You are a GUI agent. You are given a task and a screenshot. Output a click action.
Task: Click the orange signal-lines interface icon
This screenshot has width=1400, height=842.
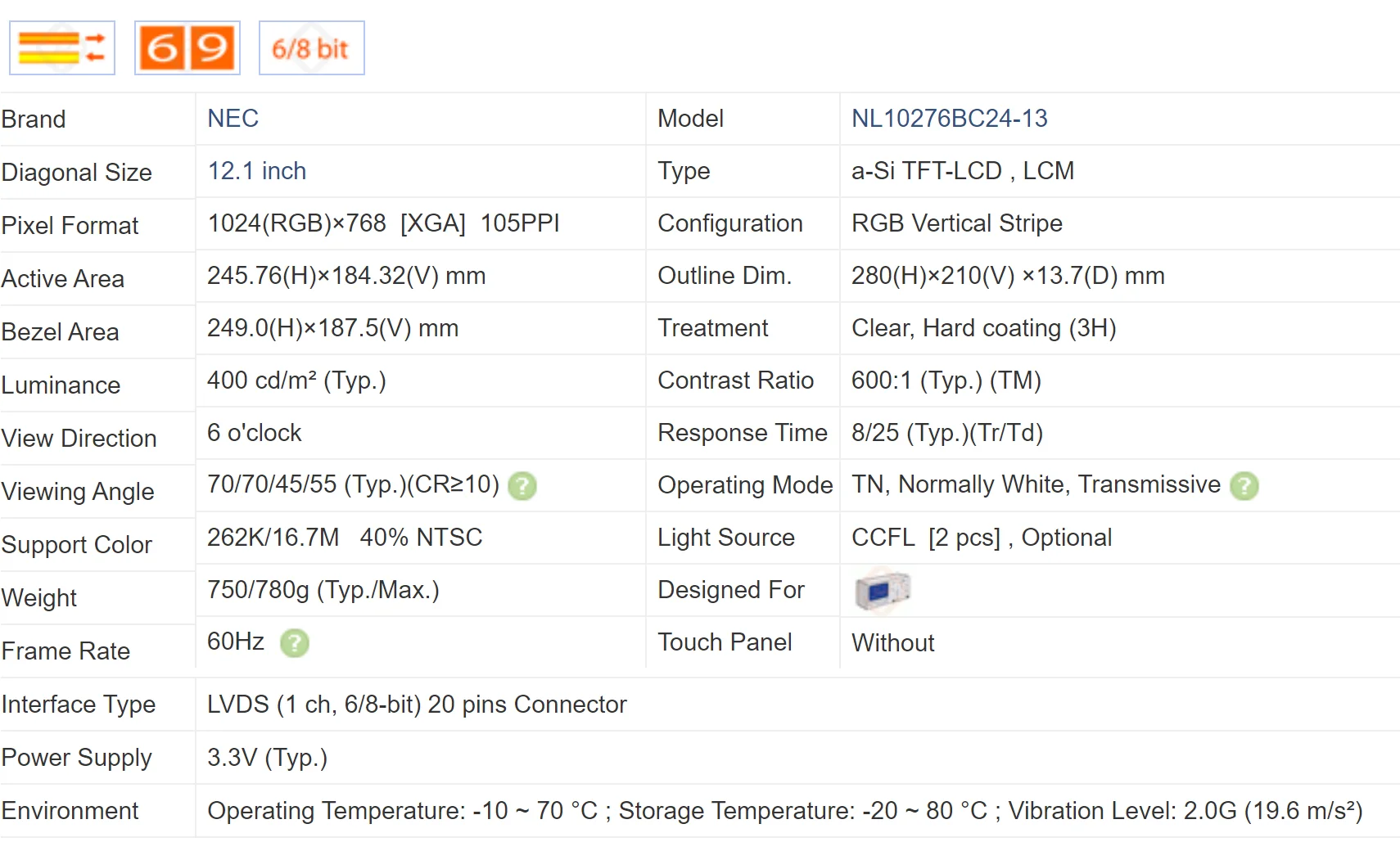coord(62,48)
